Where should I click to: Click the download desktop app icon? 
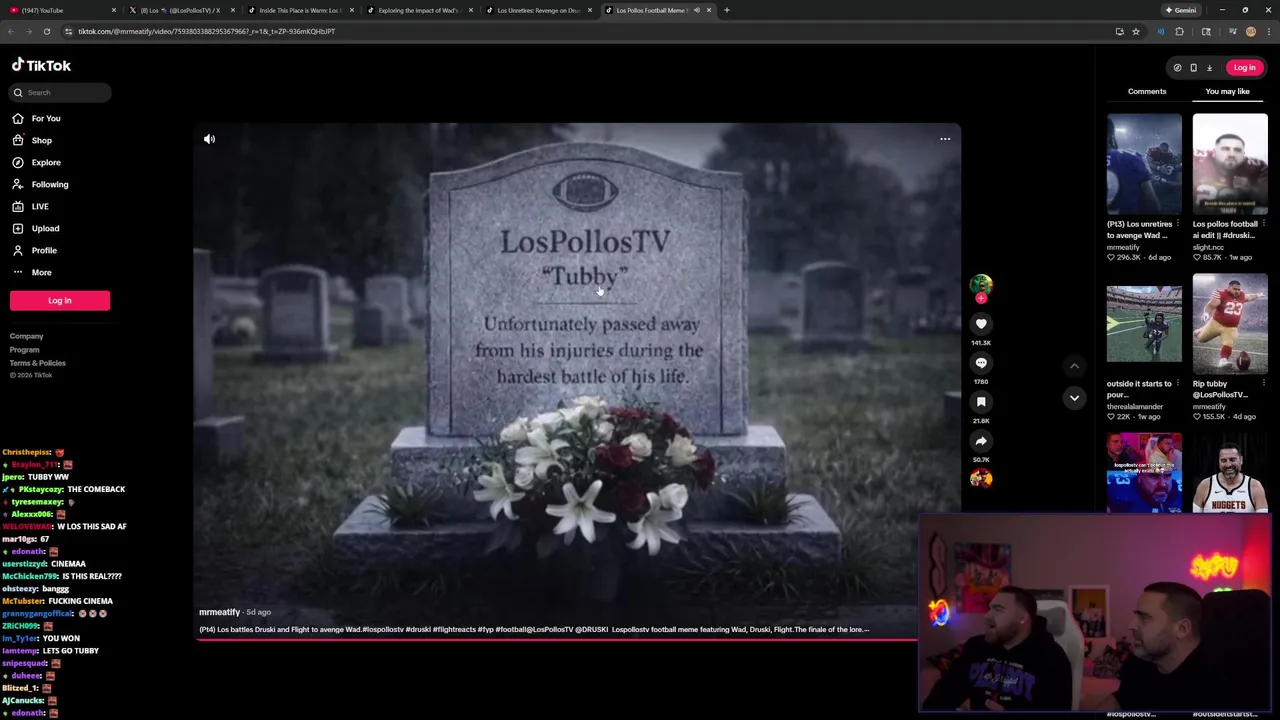1209,67
